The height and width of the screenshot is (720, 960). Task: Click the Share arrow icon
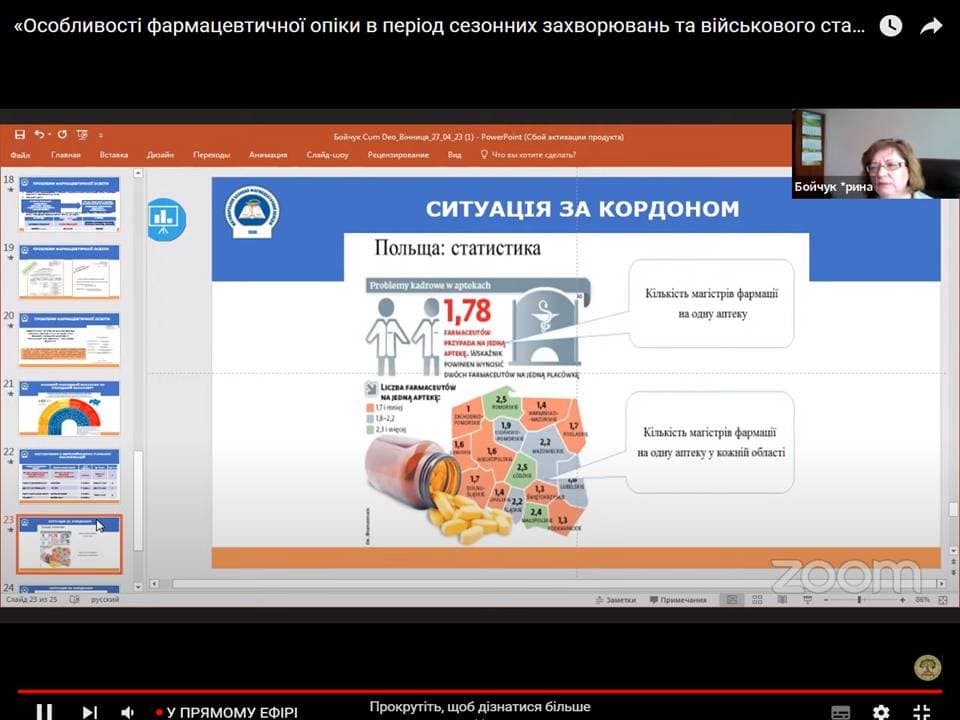[931, 26]
